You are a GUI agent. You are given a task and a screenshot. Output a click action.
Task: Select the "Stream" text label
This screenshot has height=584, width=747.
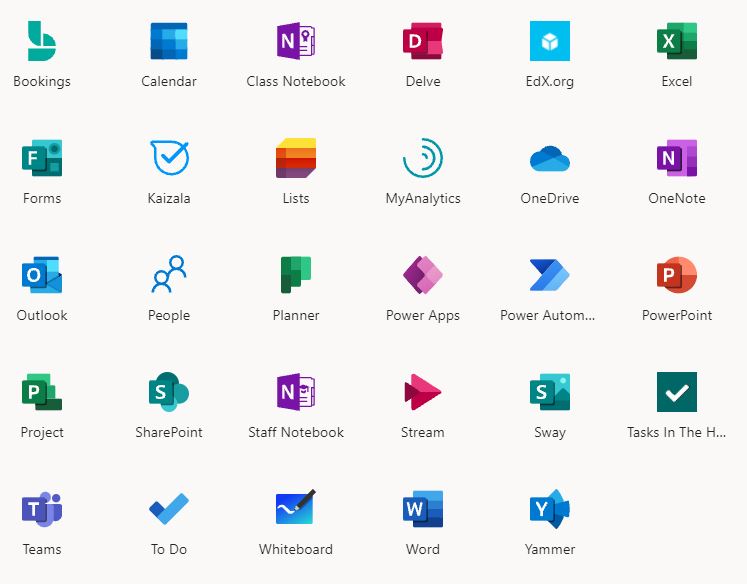pyautogui.click(x=423, y=433)
